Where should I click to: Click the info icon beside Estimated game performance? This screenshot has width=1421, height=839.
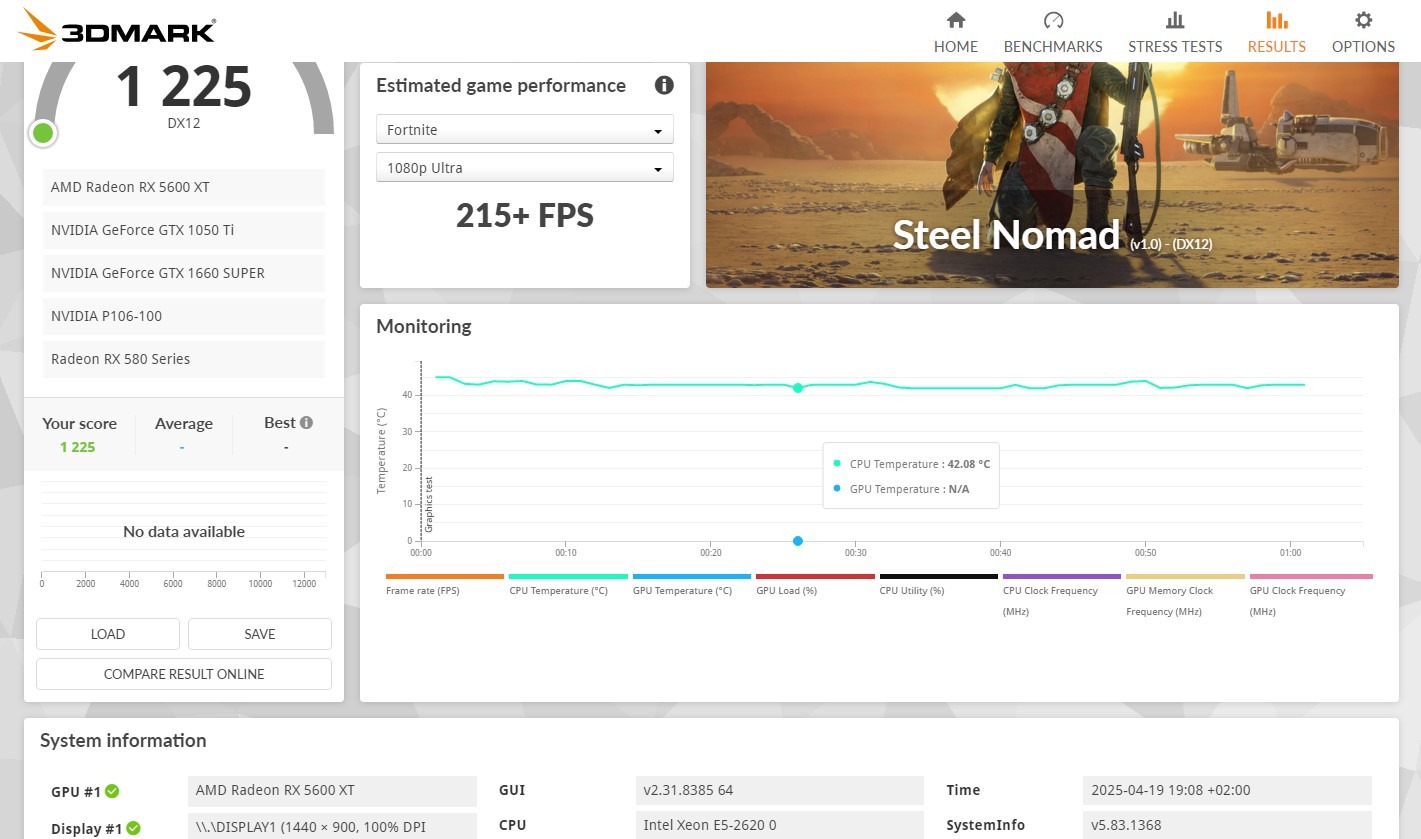click(664, 85)
